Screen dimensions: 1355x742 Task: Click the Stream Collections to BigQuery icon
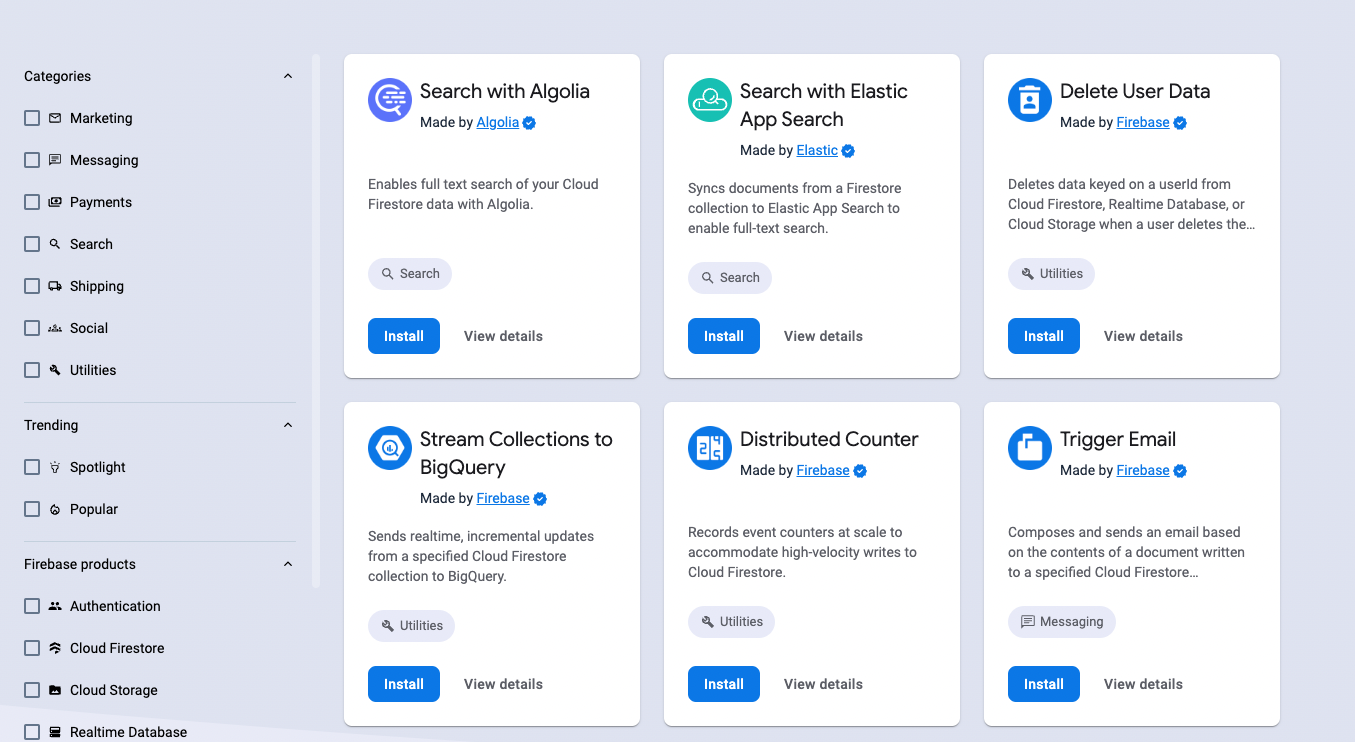(390, 448)
